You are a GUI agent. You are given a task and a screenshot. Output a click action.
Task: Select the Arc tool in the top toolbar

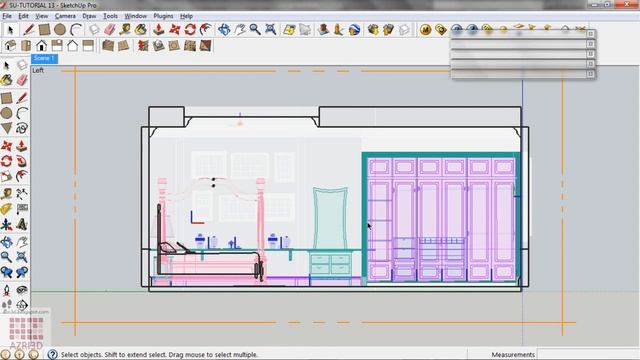[76, 30]
